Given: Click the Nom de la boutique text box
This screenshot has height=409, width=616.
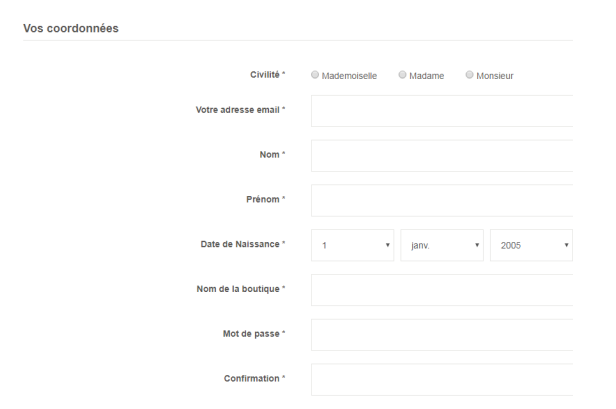Looking at the screenshot, I should click(x=442, y=290).
